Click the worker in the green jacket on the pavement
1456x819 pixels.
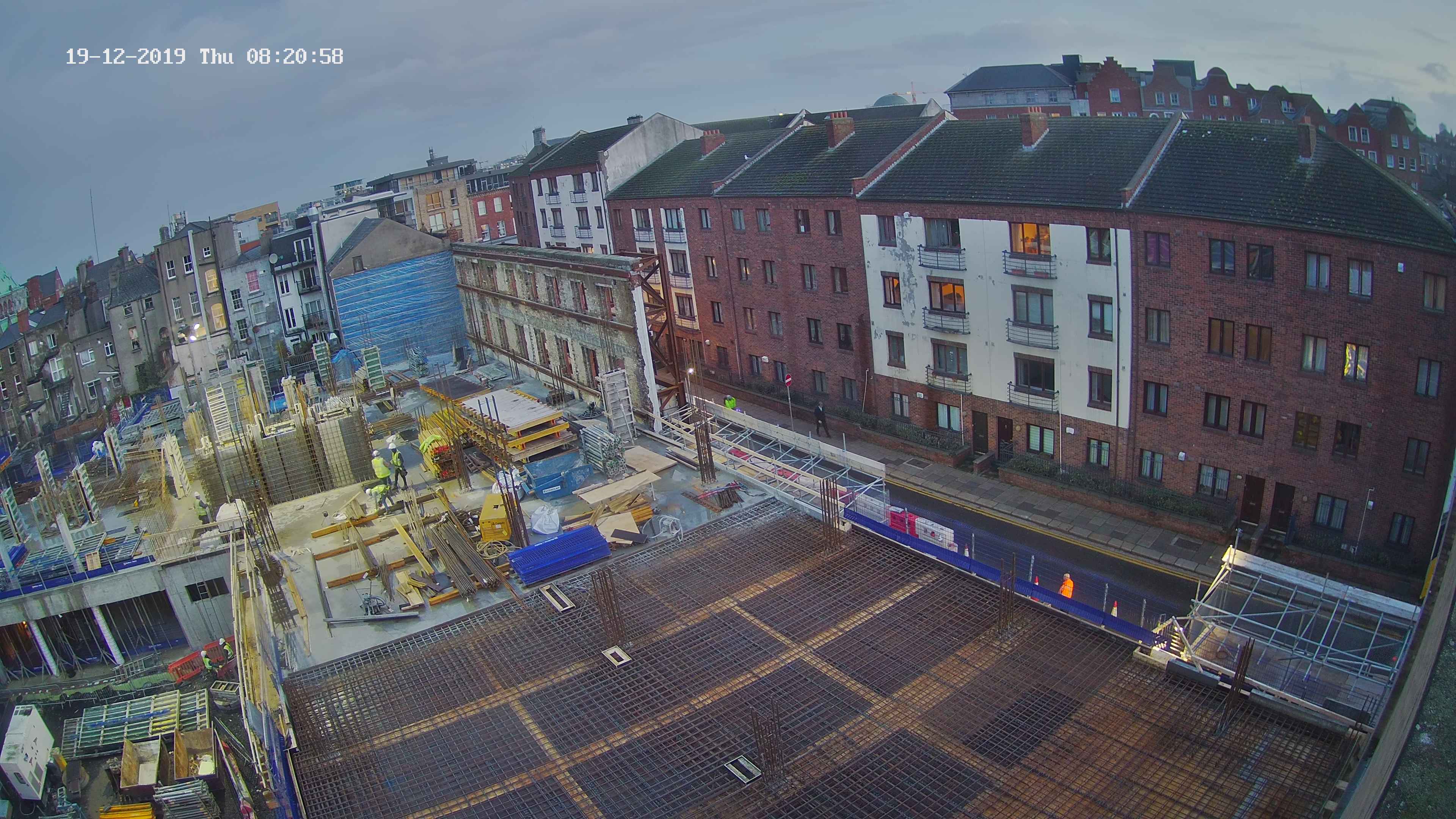click(730, 402)
